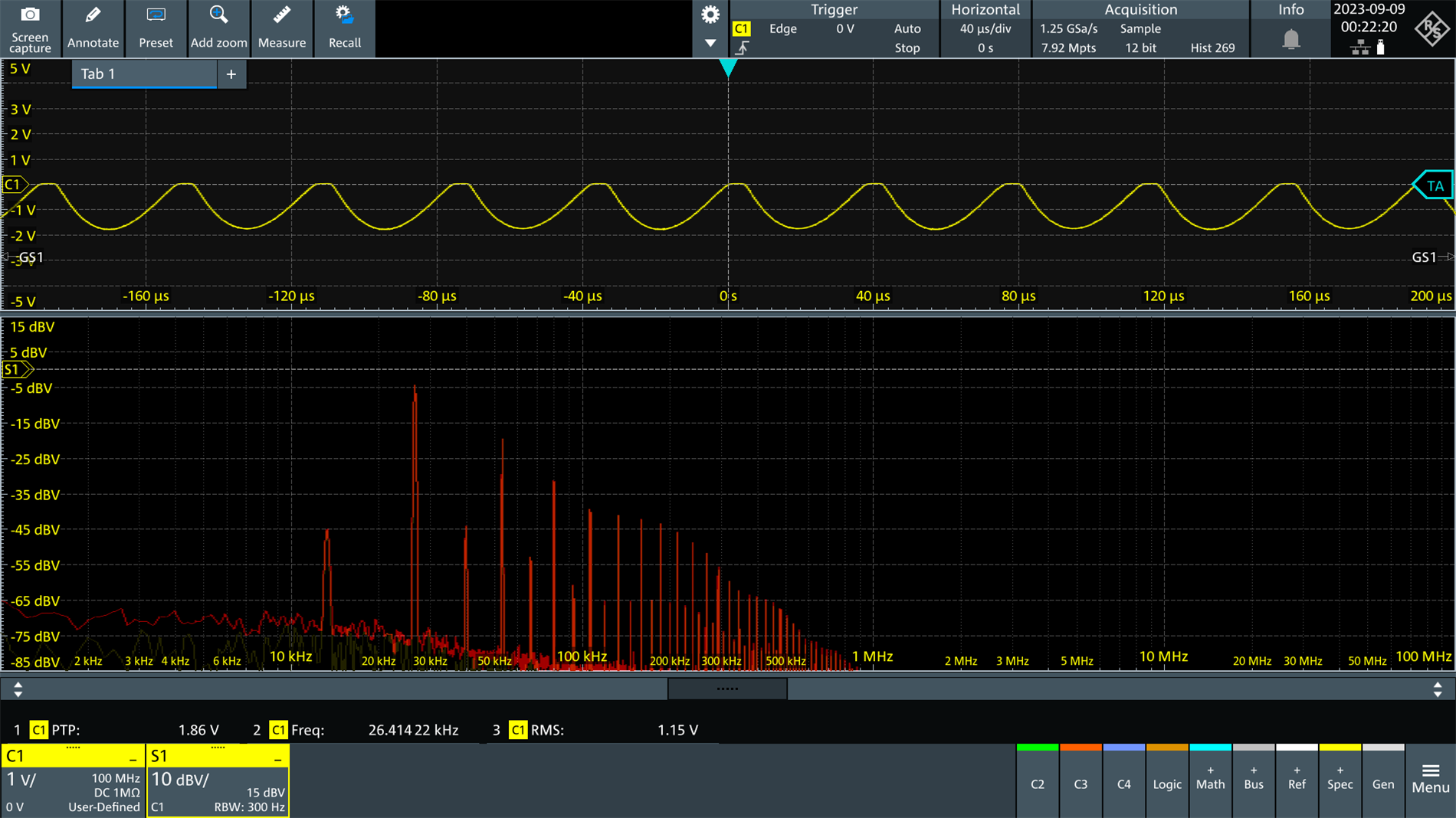This screenshot has height=818, width=1456.
Task: Open settings gear icon in top bar
Action: (710, 15)
